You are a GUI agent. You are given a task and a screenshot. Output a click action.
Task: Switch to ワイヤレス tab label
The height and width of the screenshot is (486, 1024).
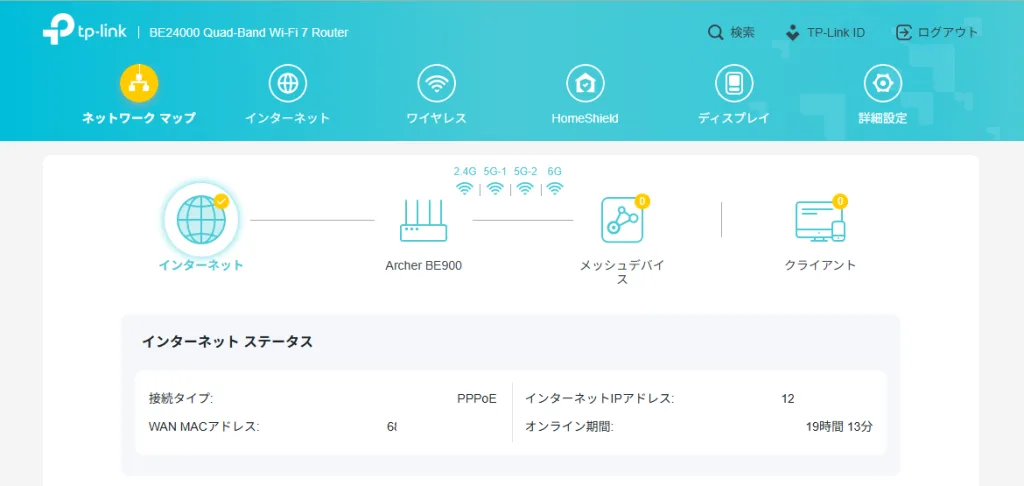point(437,118)
